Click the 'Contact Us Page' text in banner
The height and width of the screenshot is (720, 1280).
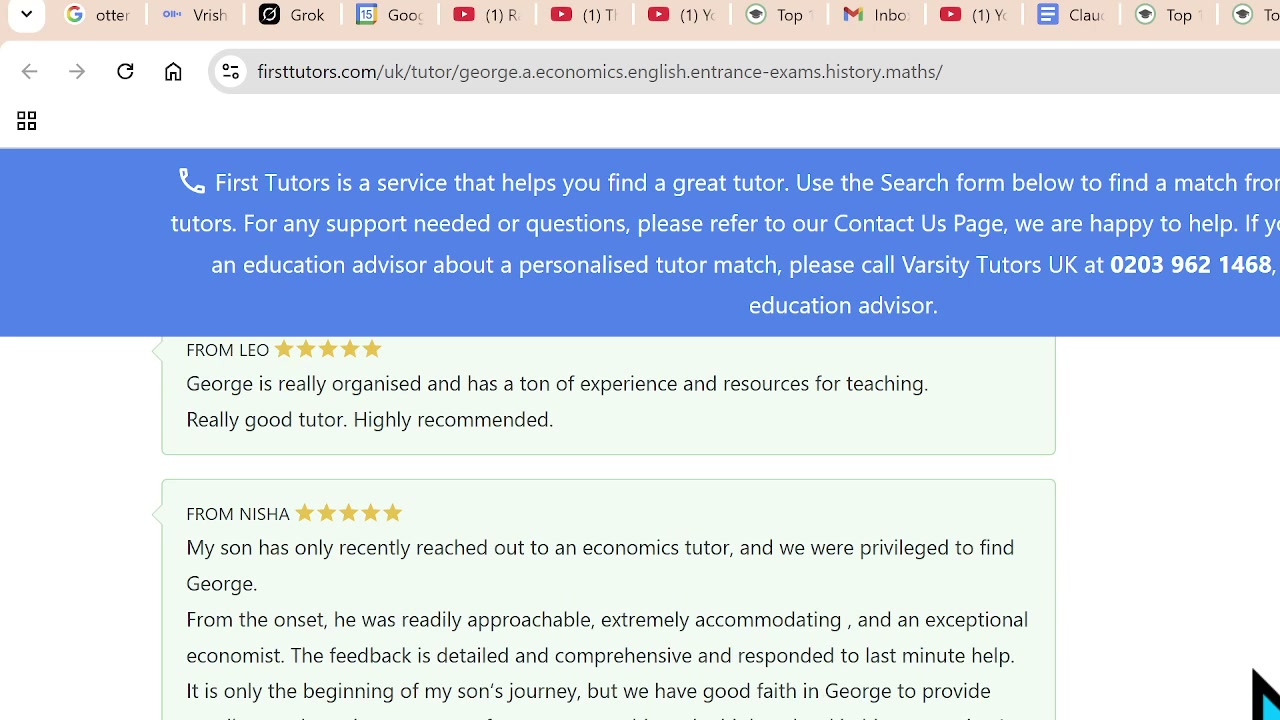(918, 223)
